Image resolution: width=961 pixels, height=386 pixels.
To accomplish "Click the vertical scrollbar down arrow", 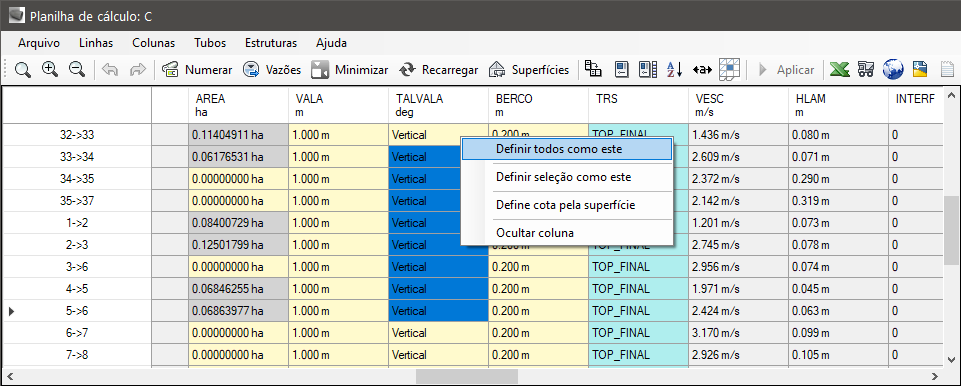I will 951,360.
